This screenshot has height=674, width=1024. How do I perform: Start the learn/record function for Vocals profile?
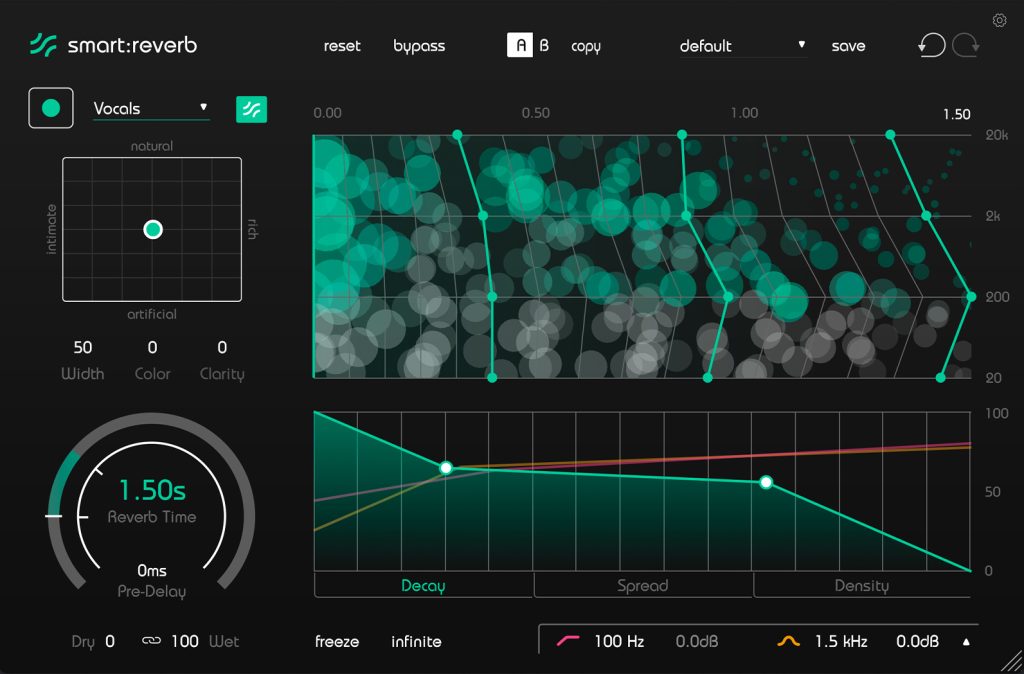pos(50,107)
